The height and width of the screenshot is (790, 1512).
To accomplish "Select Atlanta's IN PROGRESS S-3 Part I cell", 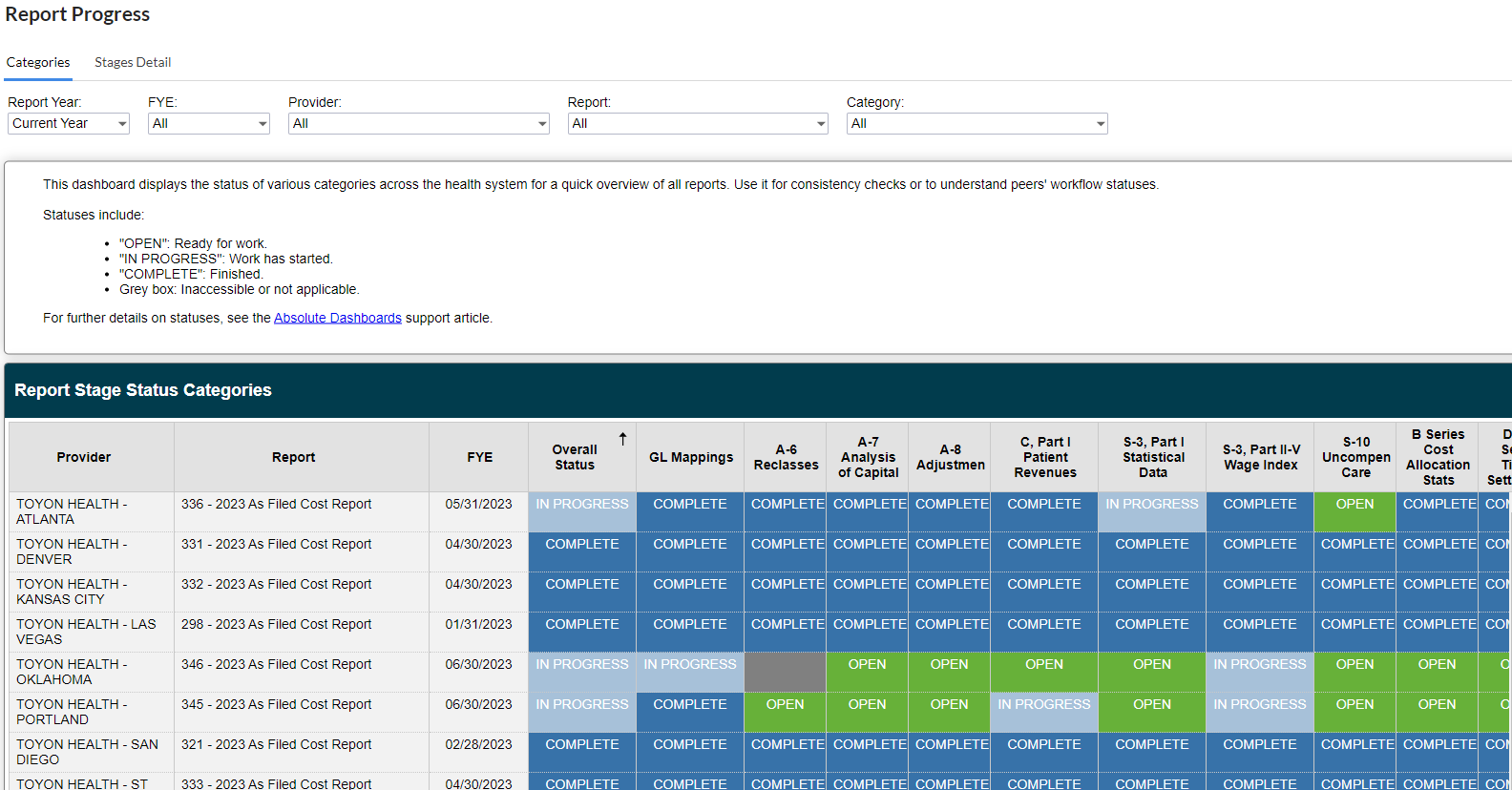I will point(1152,511).
